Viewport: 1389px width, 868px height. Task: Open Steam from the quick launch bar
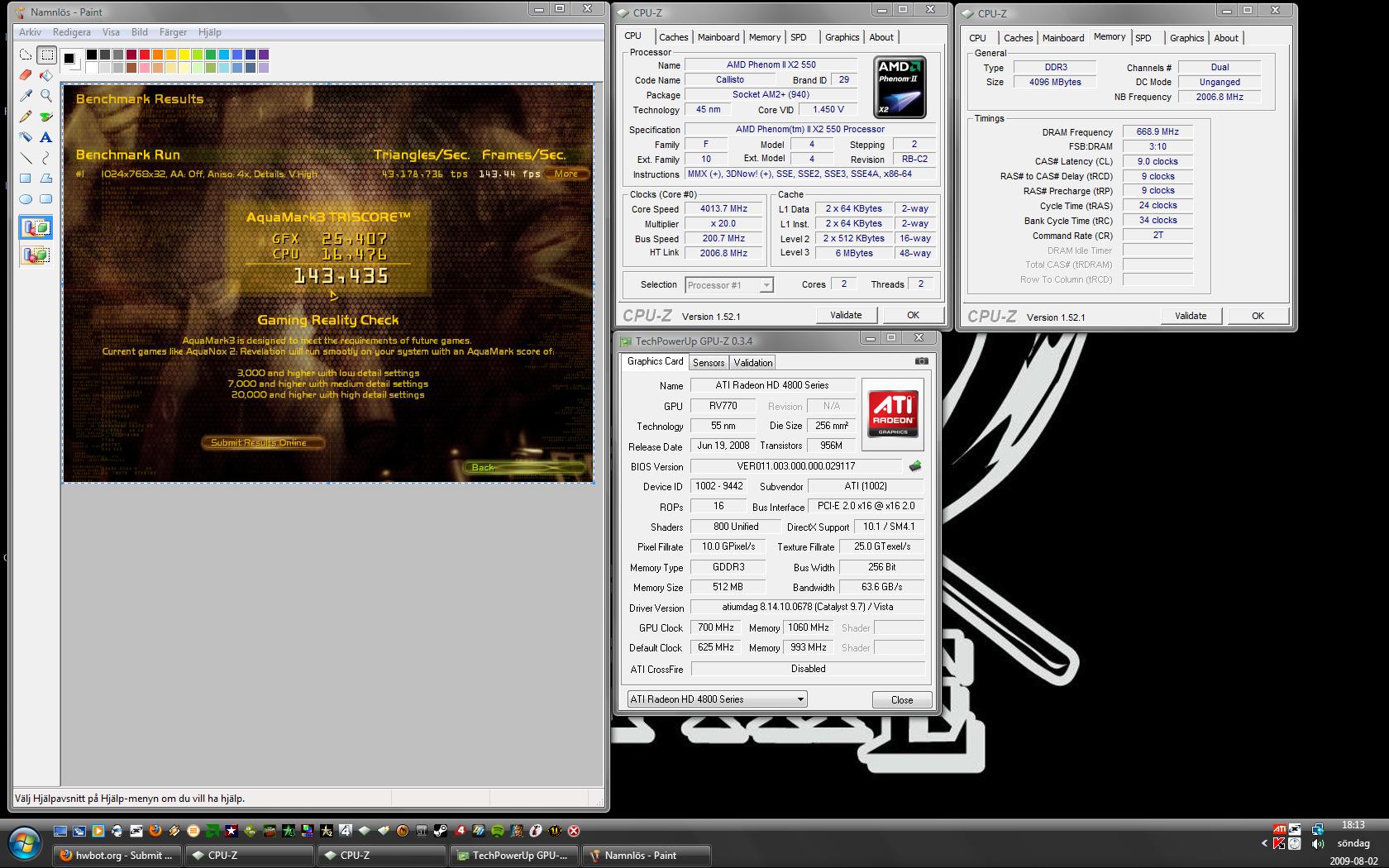pyautogui.click(x=441, y=831)
